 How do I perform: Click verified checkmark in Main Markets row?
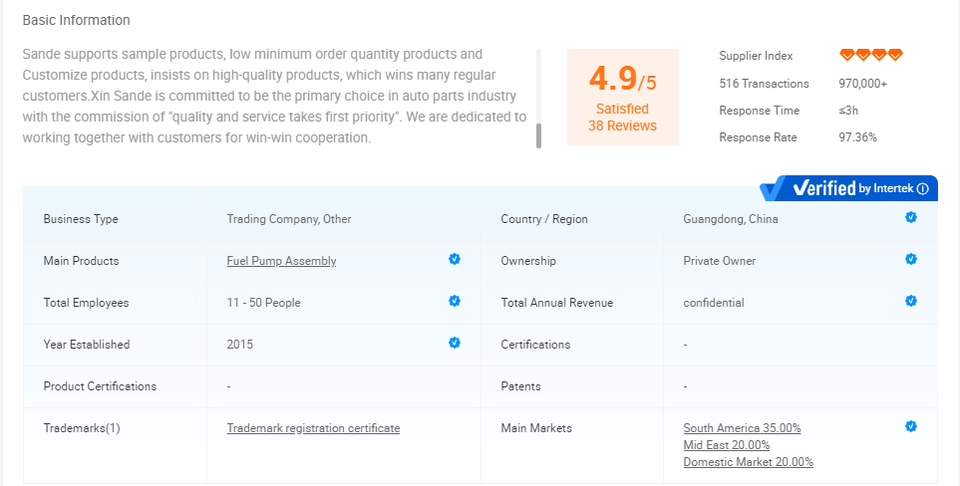pyautogui.click(x=911, y=426)
